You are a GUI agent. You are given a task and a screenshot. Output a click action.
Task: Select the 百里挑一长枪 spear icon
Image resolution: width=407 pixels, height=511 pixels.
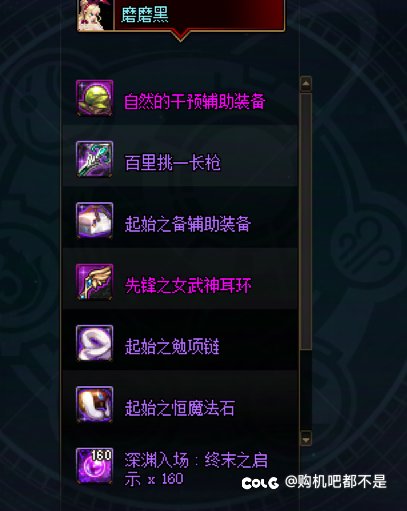click(95, 159)
